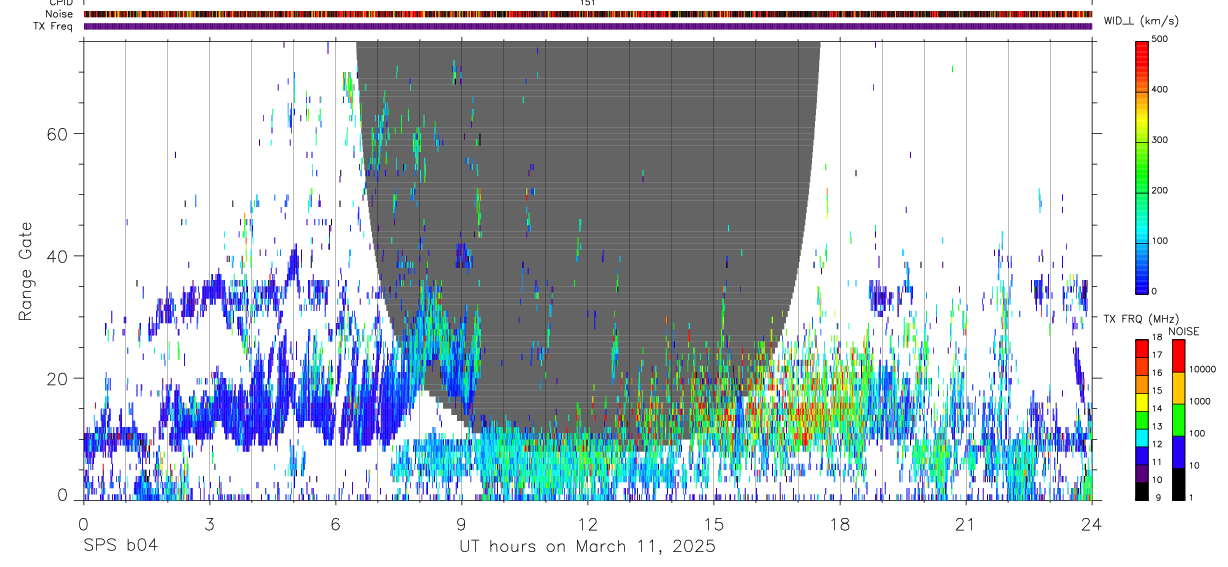The width and height of the screenshot is (1228, 567).
Task: Click the 16 tick on the TX FRQ legend
Action: coord(1158,372)
